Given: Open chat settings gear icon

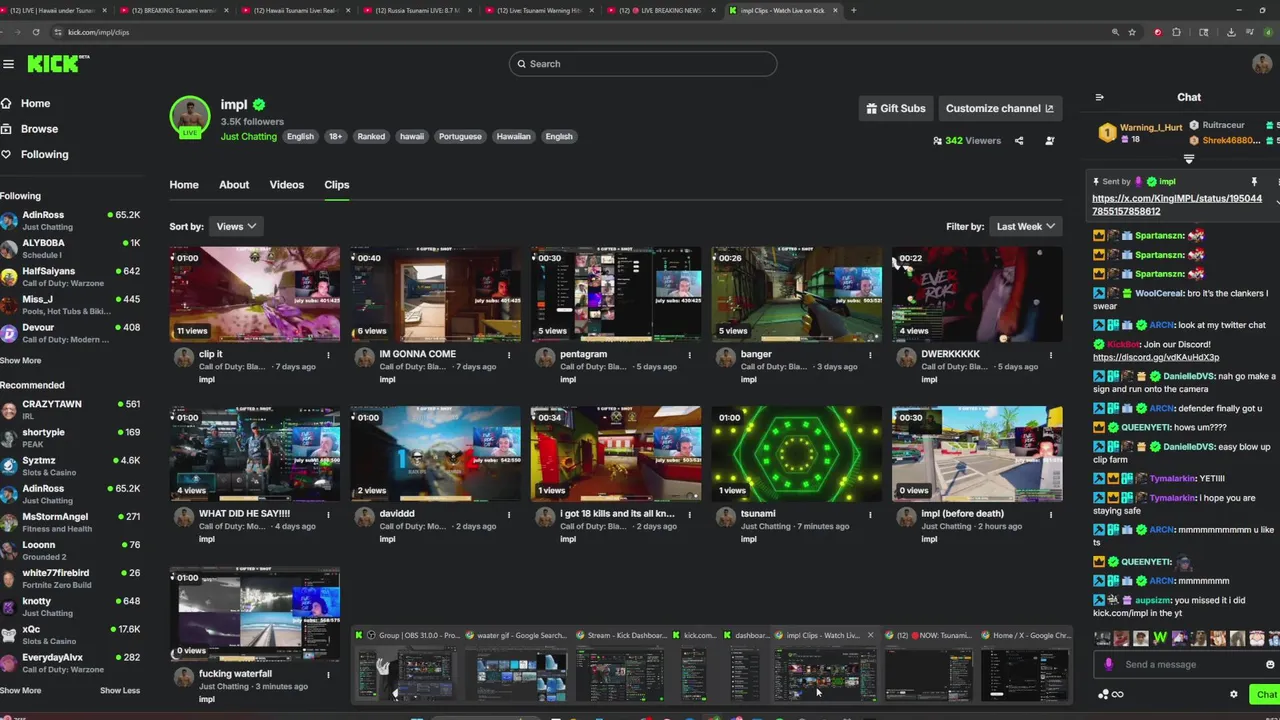Looking at the screenshot, I should (x=1233, y=695).
